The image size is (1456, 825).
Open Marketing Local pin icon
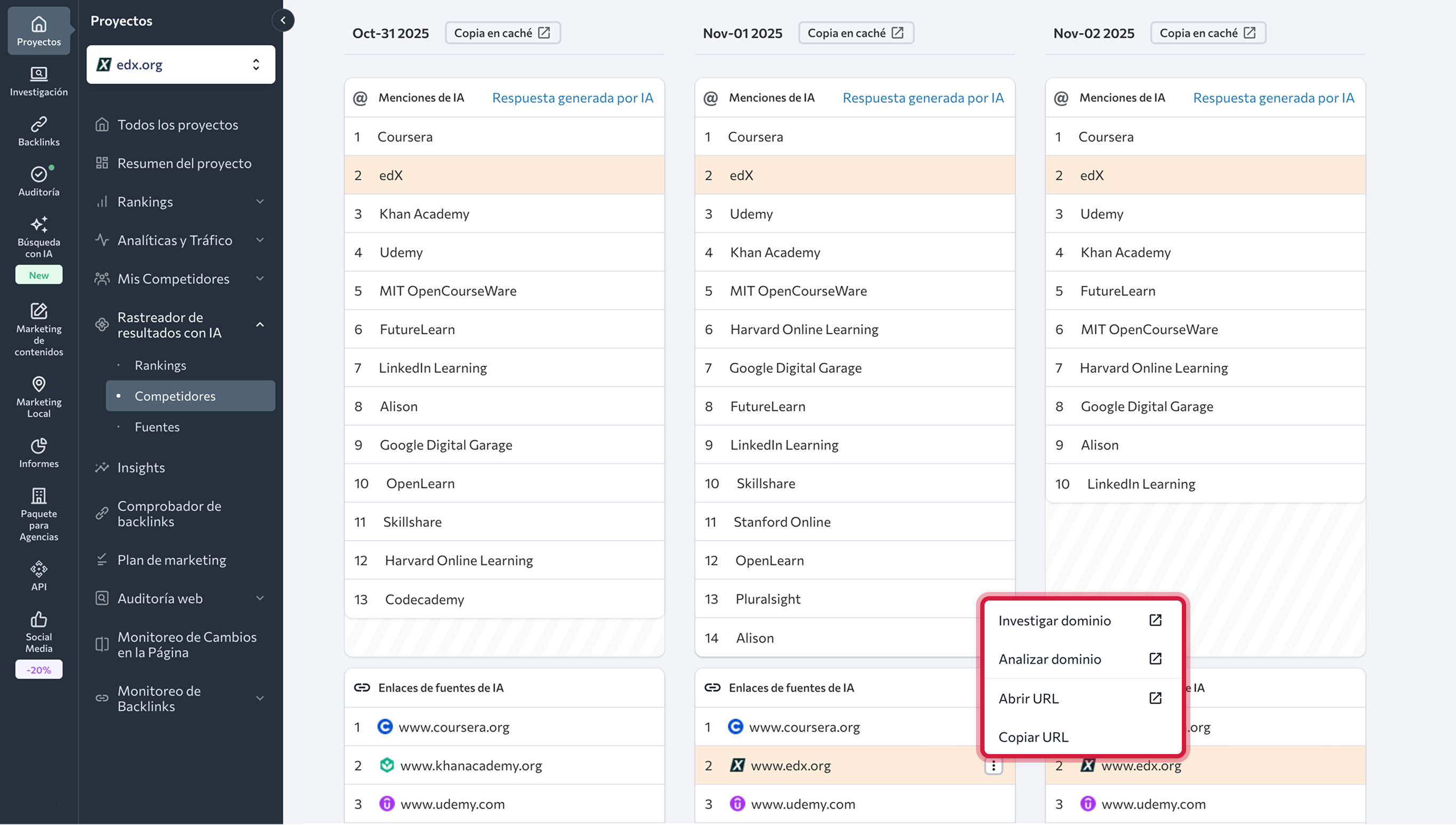pyautogui.click(x=38, y=384)
